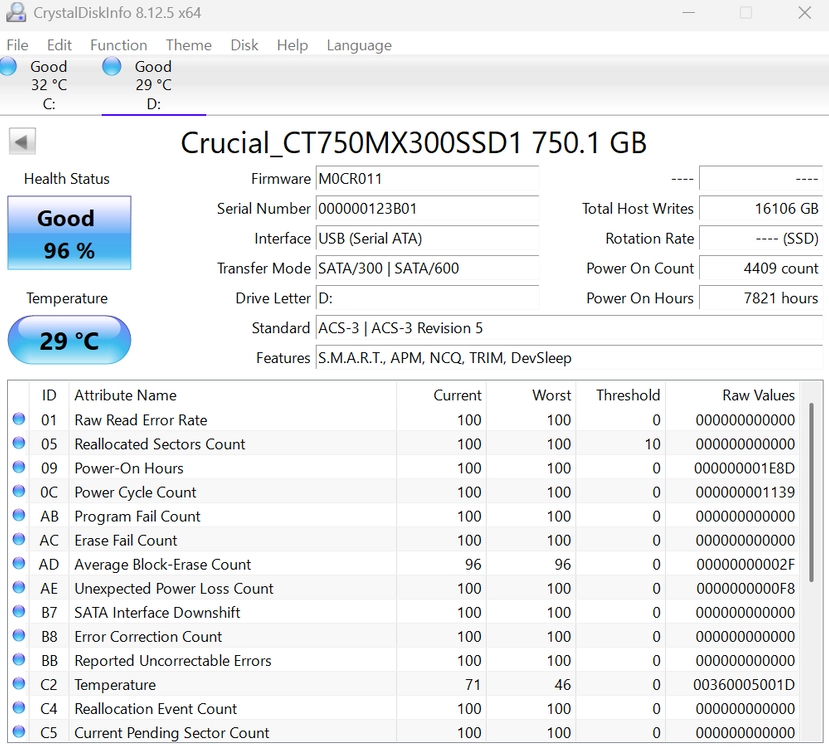Click the ID column header
829x750 pixels.
49,395
